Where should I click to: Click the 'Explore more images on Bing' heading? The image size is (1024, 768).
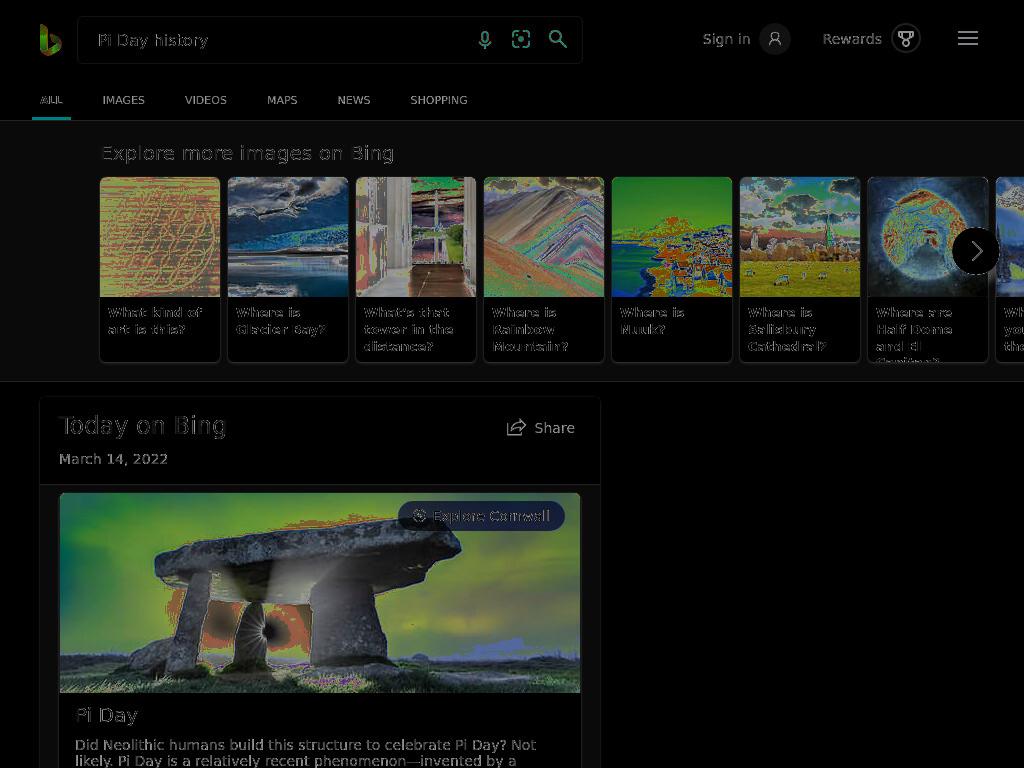coord(248,153)
